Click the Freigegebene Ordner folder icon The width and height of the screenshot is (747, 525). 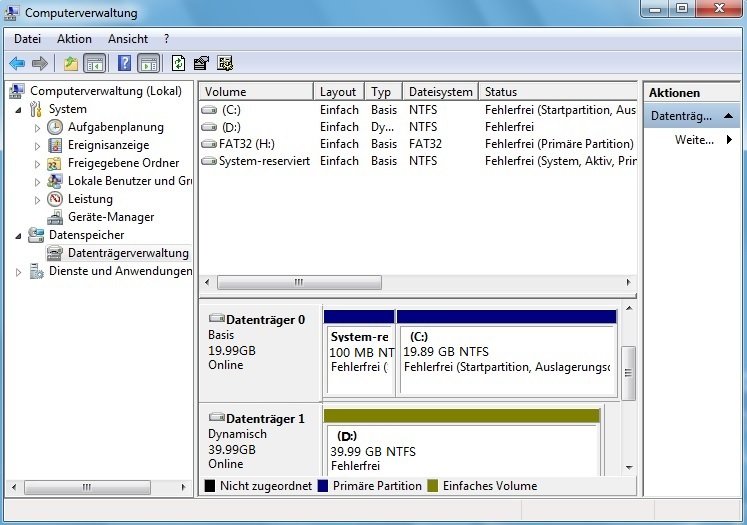pos(54,163)
